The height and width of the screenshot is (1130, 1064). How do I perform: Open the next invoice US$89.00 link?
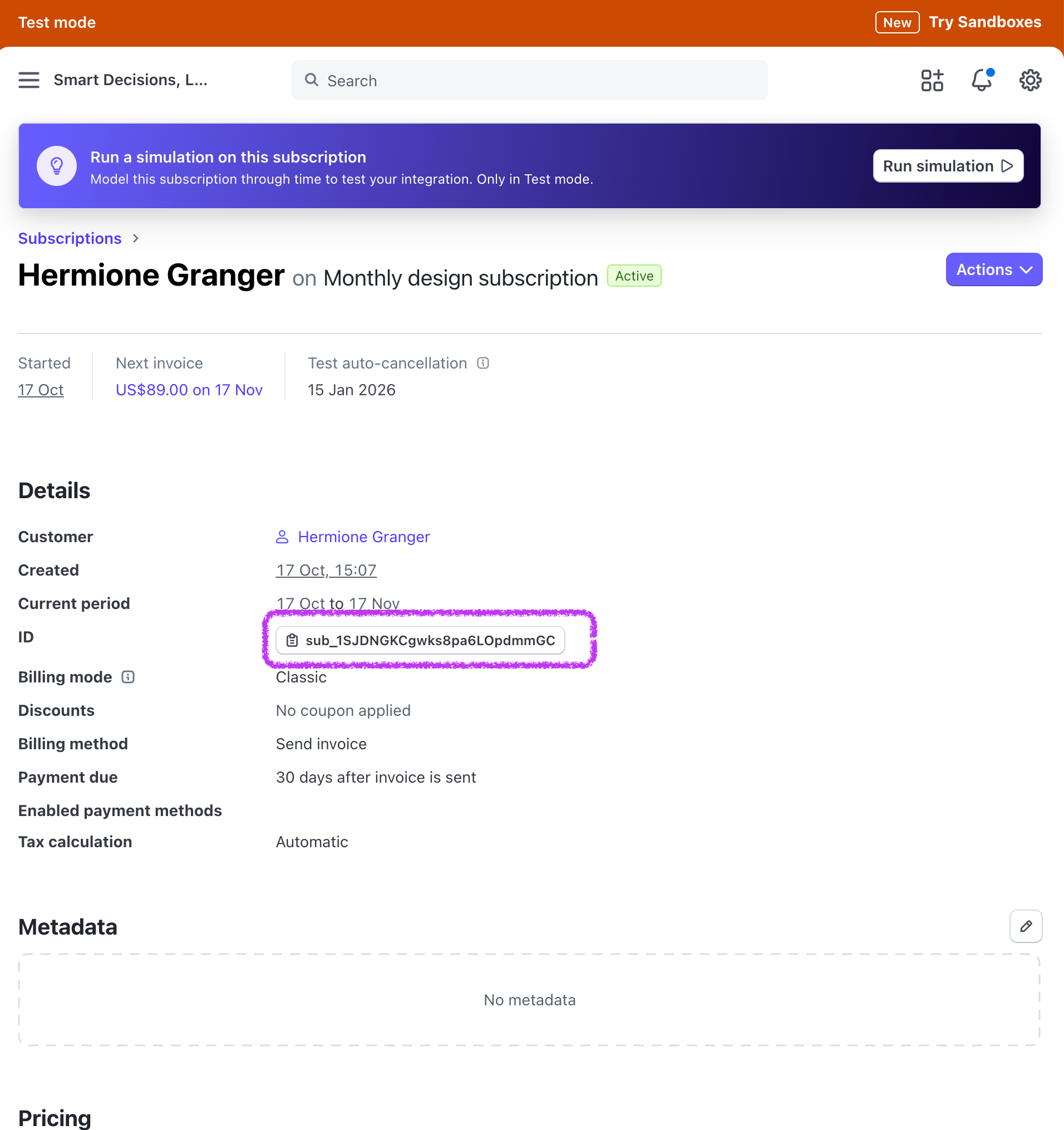[x=189, y=390]
